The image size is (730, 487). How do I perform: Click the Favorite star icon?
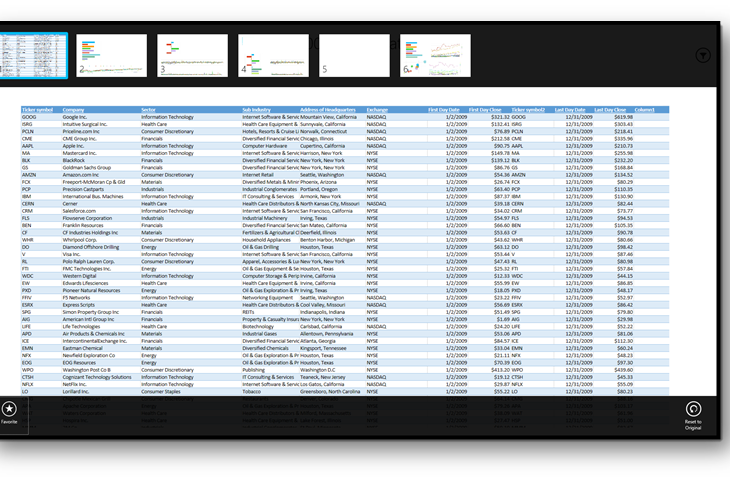(x=9, y=409)
